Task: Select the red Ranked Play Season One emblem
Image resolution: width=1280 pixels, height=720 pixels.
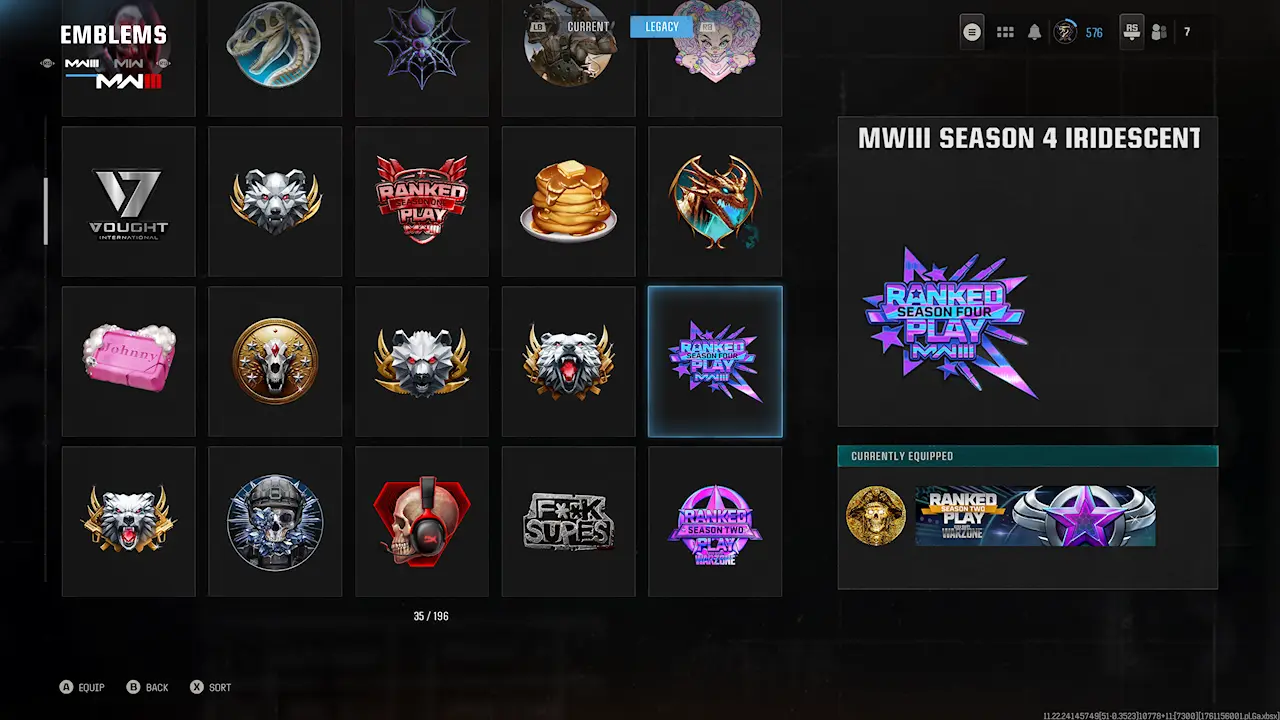Action: 422,202
